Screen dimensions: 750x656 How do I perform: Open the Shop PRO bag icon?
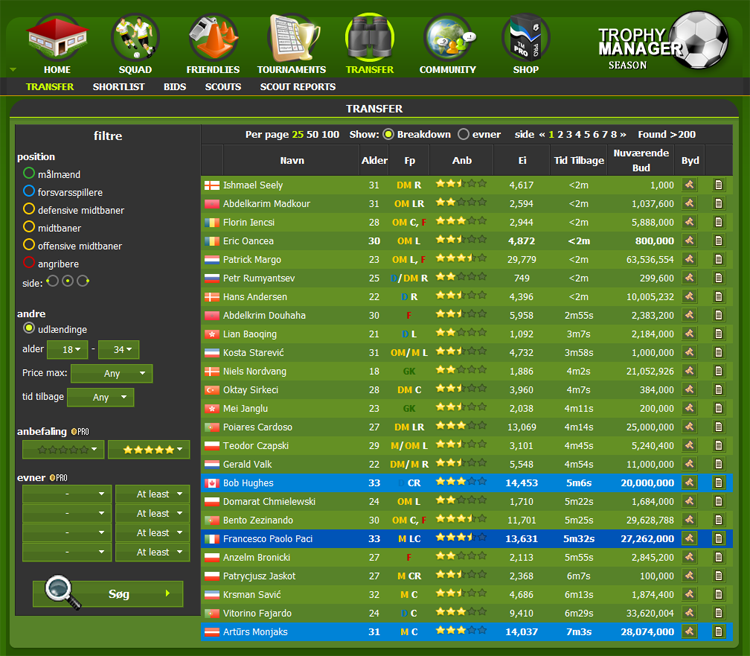(x=525, y=39)
